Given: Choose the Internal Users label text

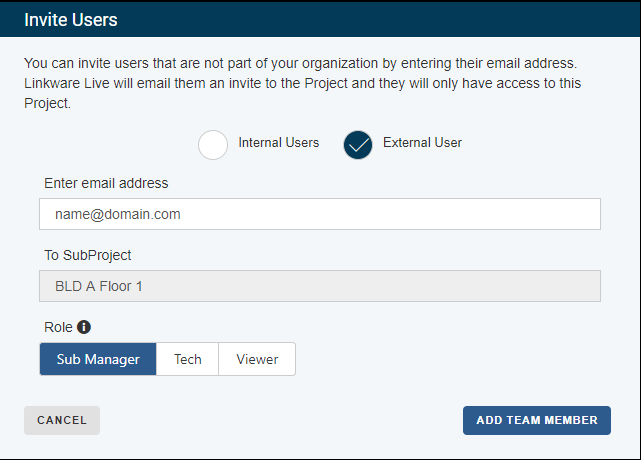Looking at the screenshot, I should coord(278,142).
